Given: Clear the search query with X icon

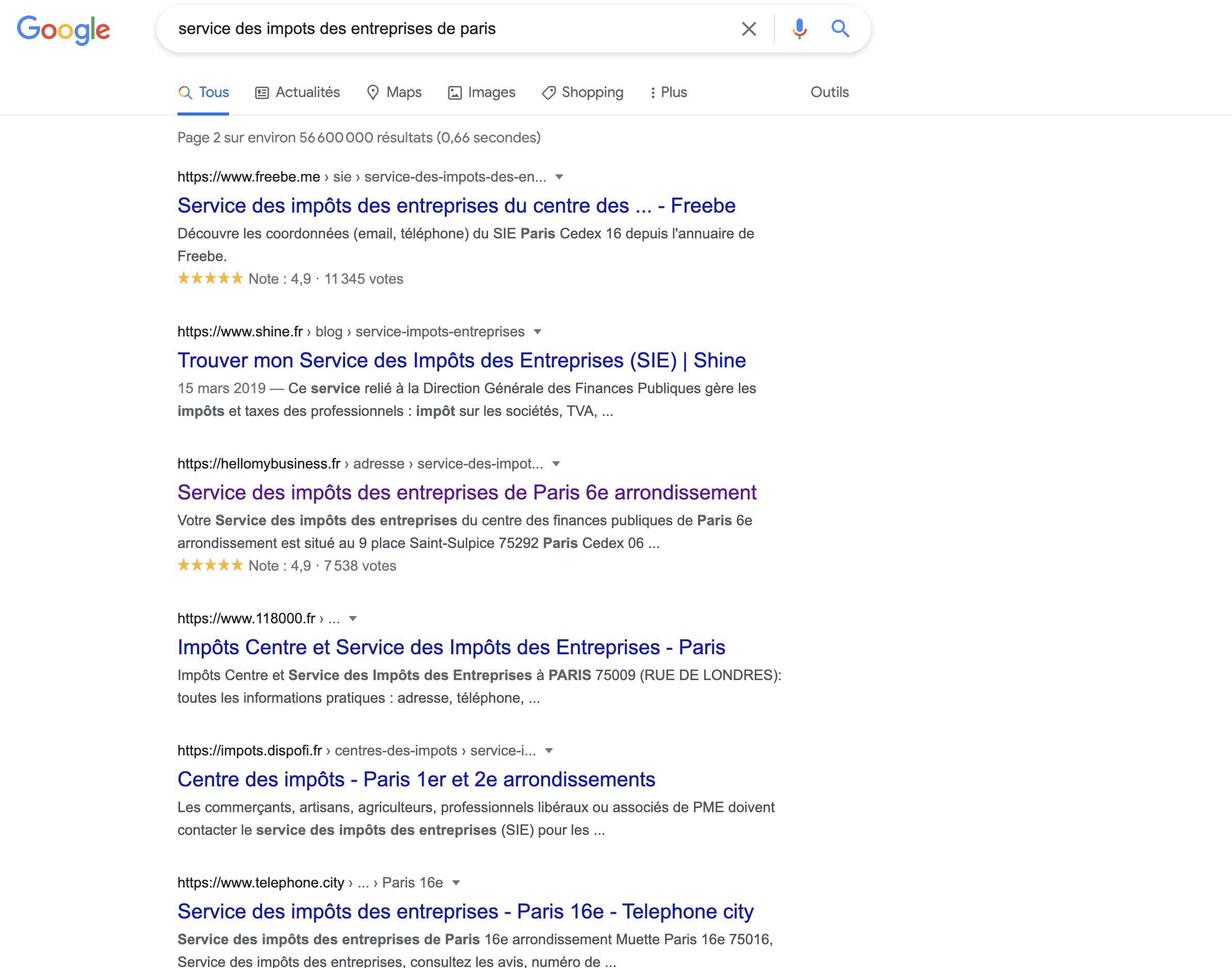Looking at the screenshot, I should coord(749,29).
